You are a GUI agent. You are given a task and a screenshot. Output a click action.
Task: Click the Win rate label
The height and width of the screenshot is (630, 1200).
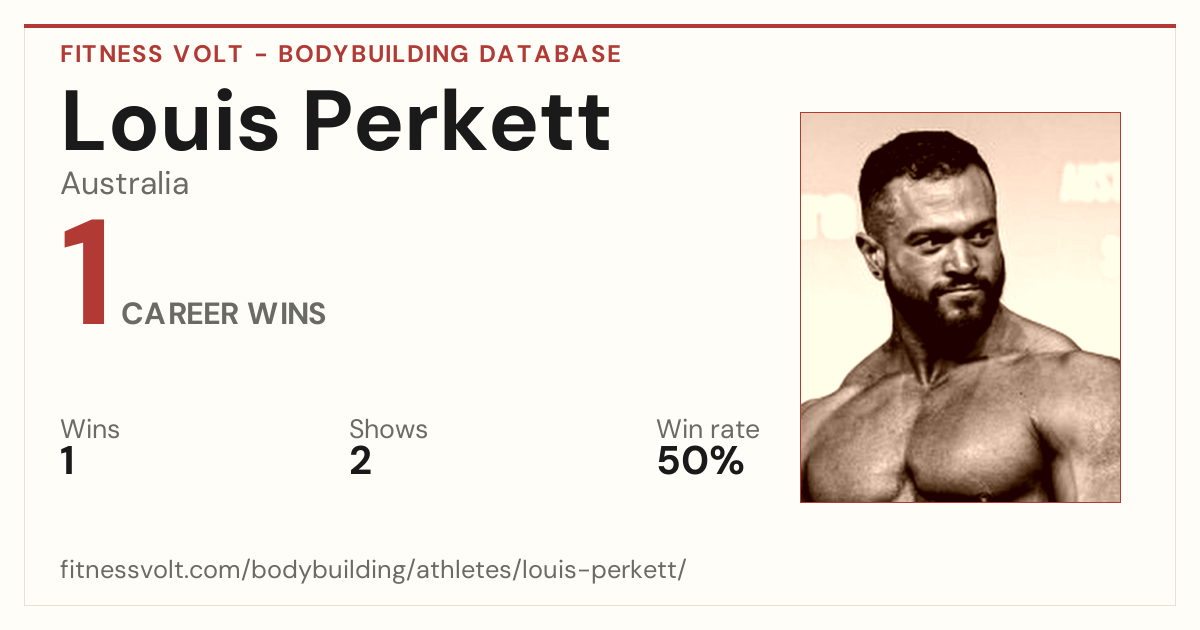[708, 430]
